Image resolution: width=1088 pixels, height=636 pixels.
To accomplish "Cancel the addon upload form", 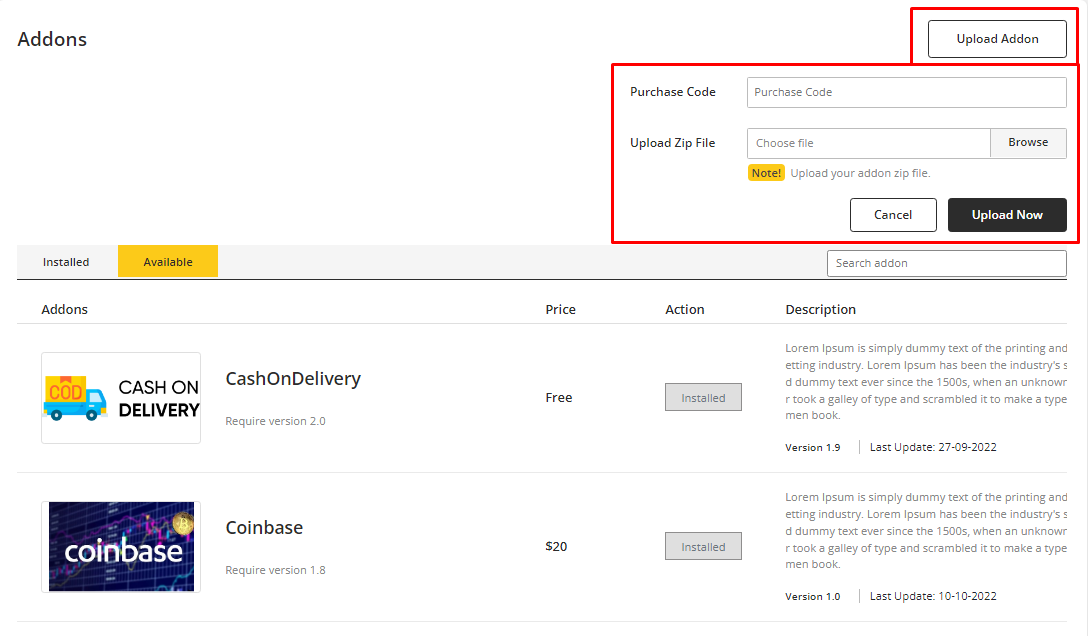I will 892,215.
